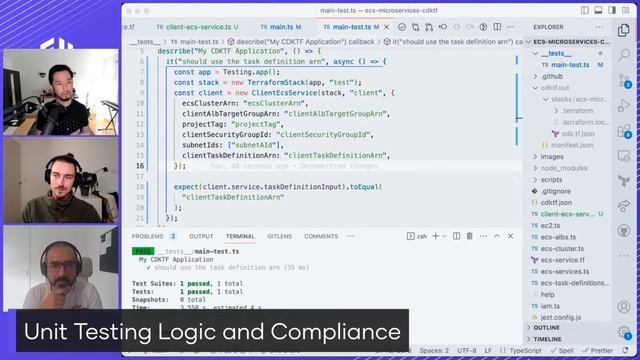This screenshot has height=360, width=640.
Task: Open the PROBLEMS panel tab
Action: [x=154, y=236]
